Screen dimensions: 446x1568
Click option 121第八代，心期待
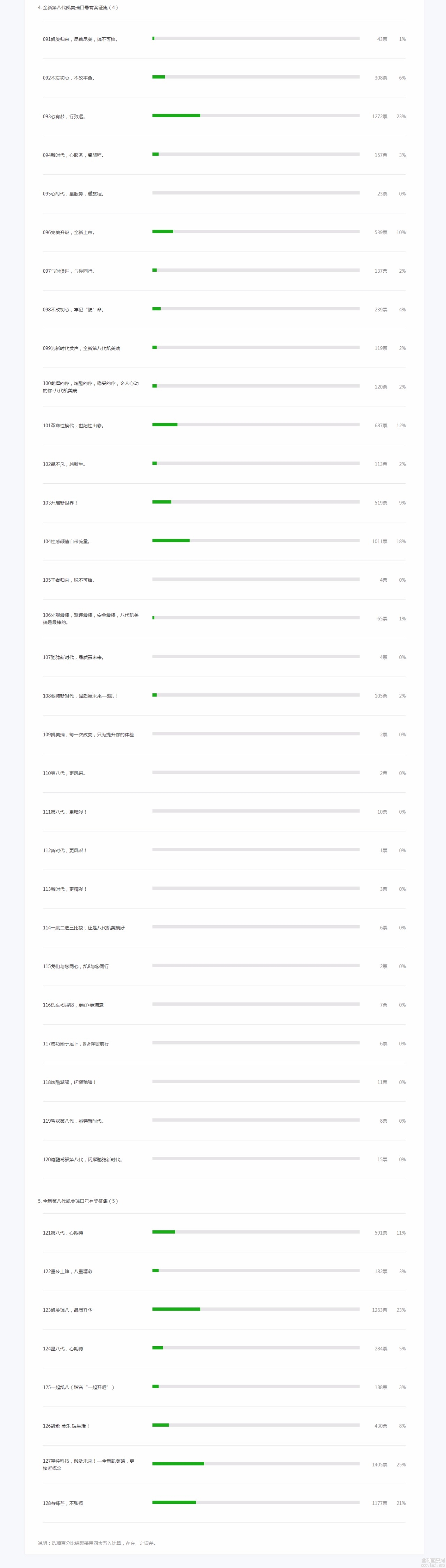[x=63, y=1232]
